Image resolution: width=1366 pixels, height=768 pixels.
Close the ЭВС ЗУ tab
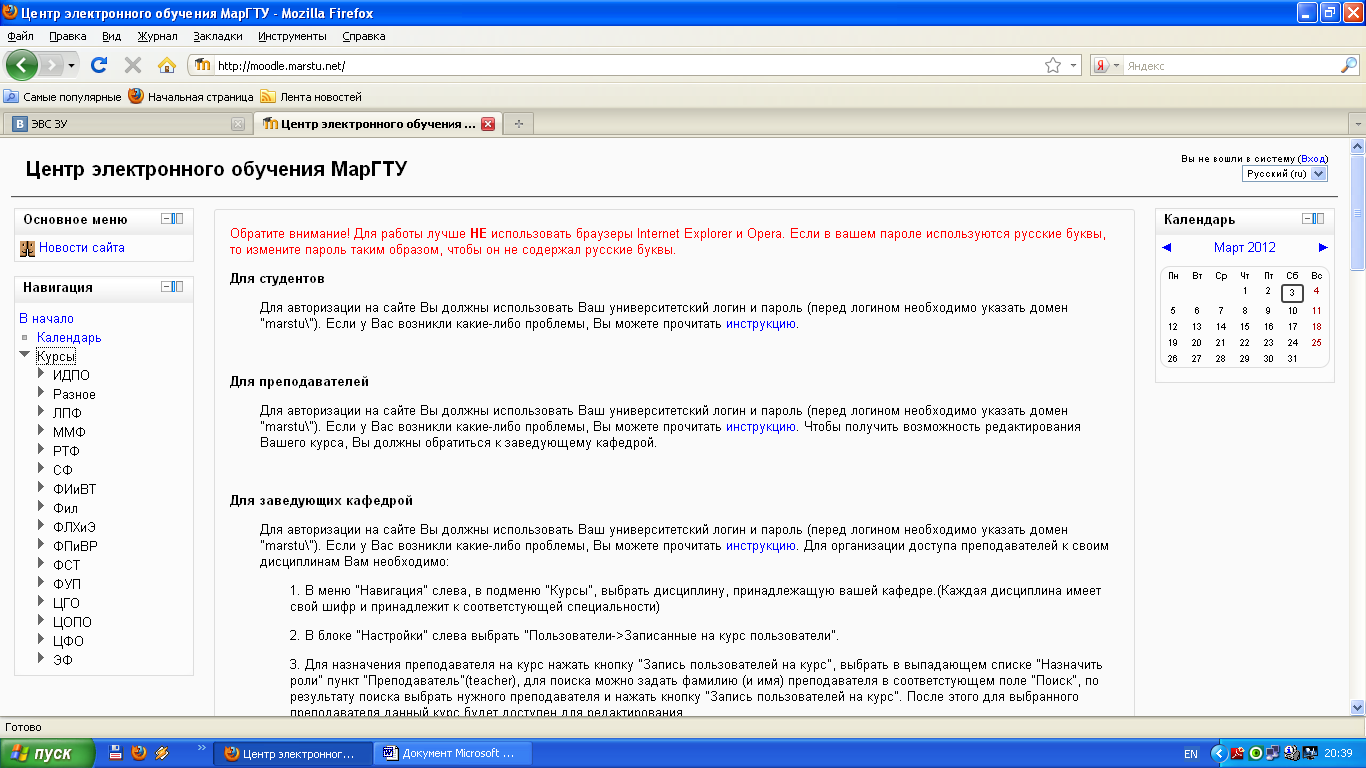click(x=238, y=124)
